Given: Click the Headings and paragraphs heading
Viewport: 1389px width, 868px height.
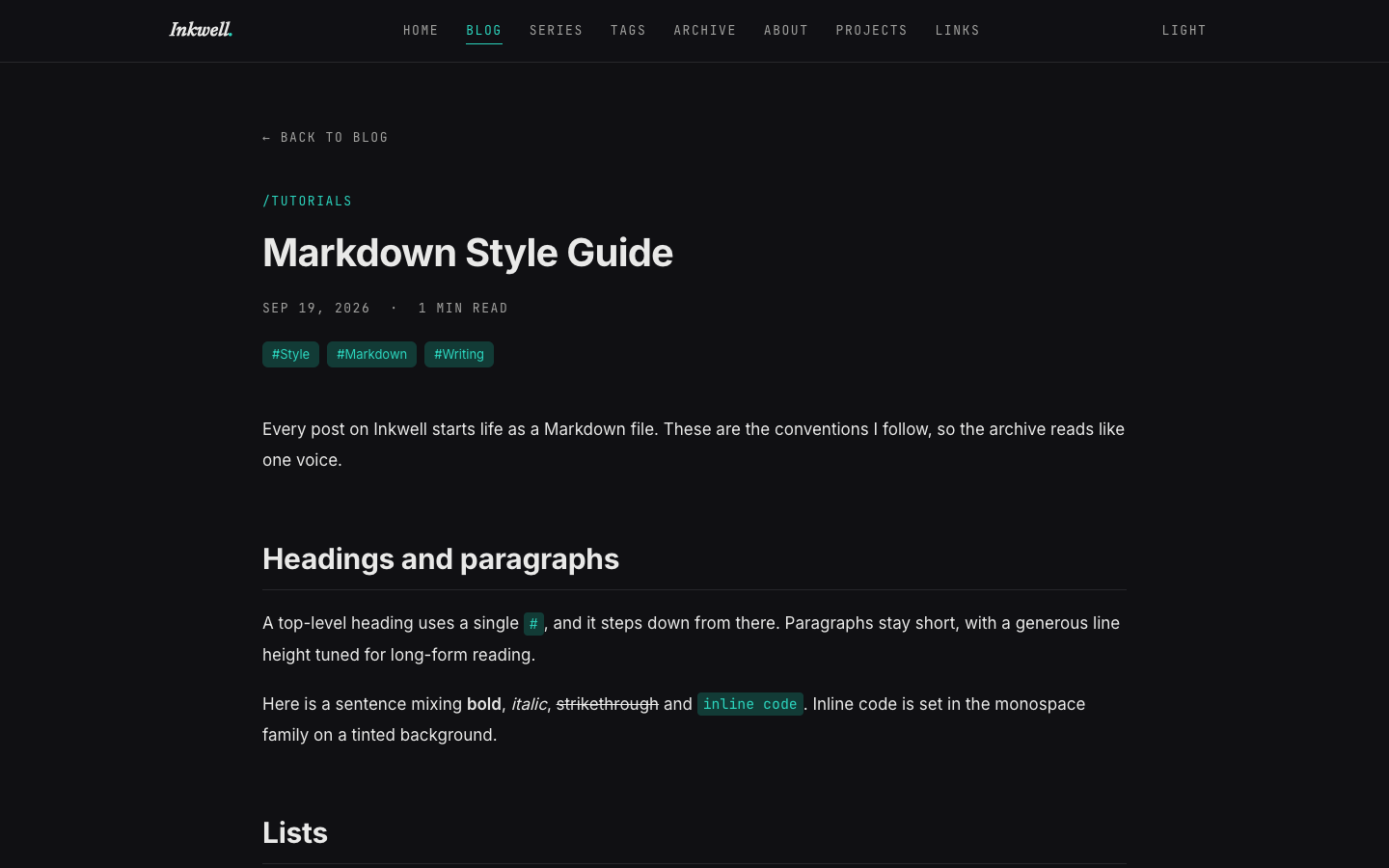Looking at the screenshot, I should [441, 559].
